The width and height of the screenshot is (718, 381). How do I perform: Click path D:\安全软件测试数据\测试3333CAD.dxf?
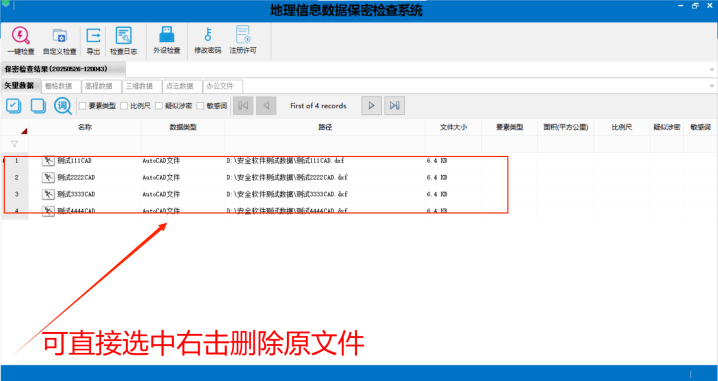(287, 194)
